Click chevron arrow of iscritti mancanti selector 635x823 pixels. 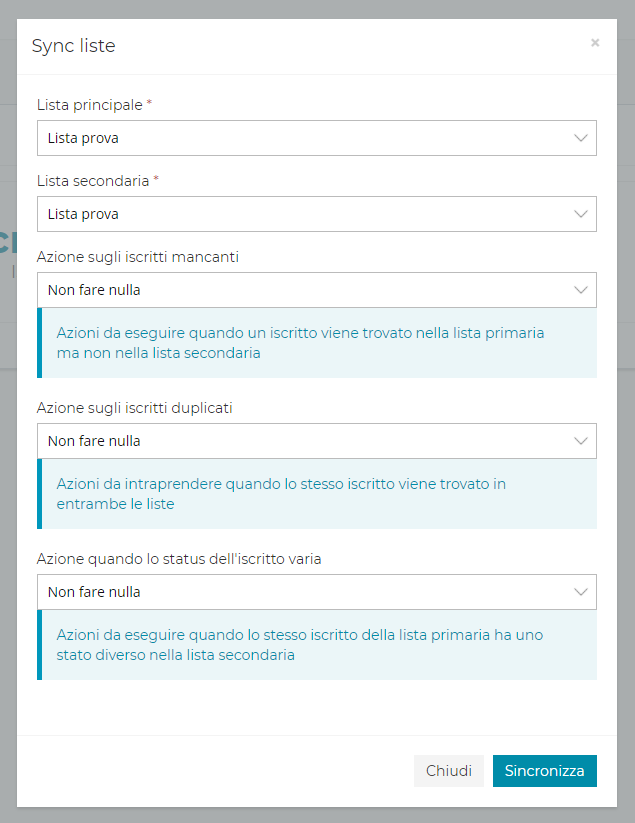coord(581,290)
